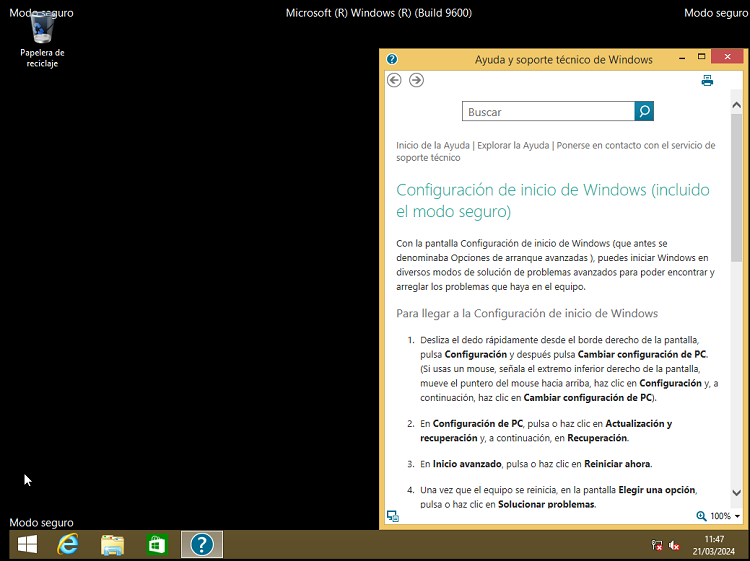Print the current help topic
This screenshot has height=561, width=750.
tap(707, 80)
